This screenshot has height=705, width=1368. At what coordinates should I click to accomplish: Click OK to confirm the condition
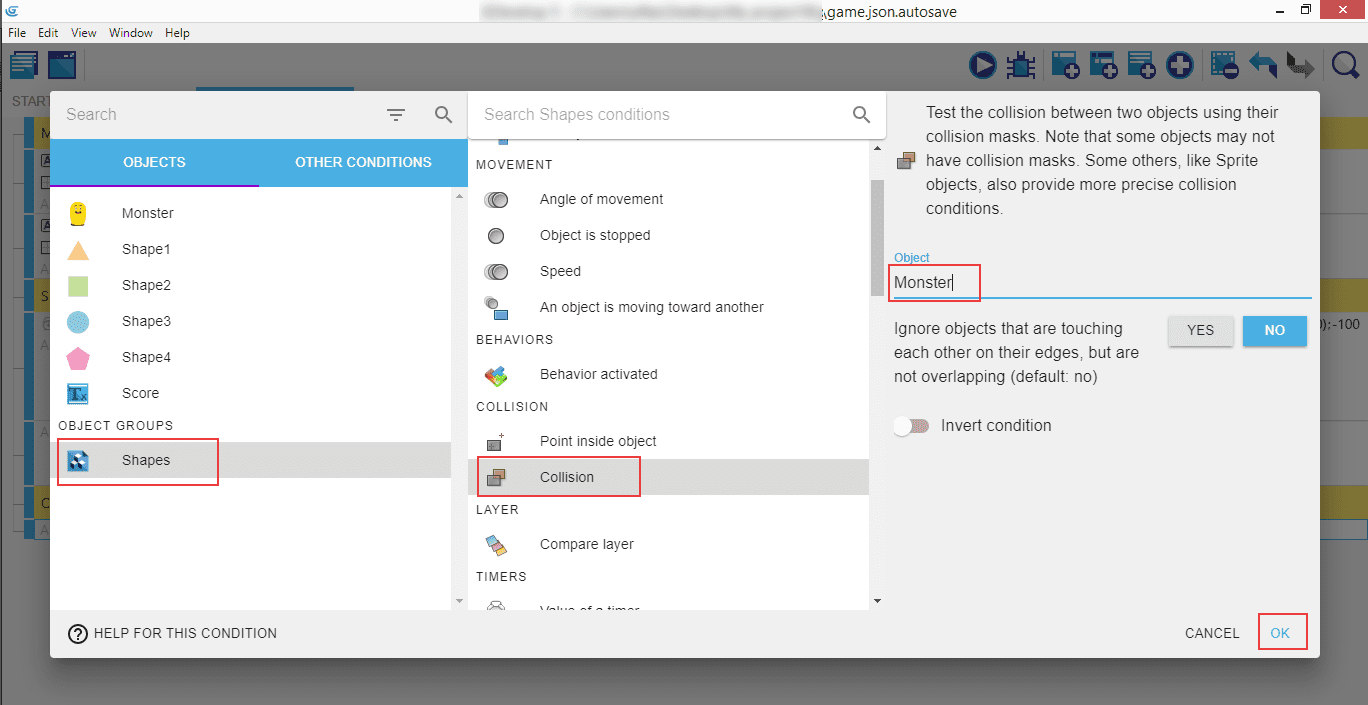tap(1280, 633)
